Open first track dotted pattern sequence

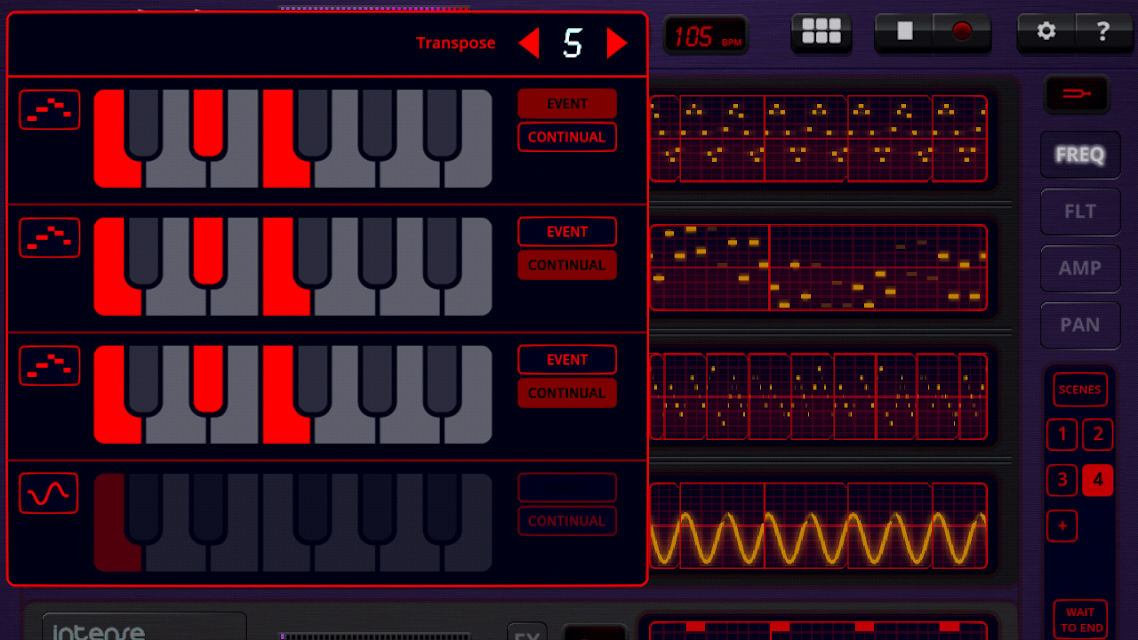(x=819, y=139)
